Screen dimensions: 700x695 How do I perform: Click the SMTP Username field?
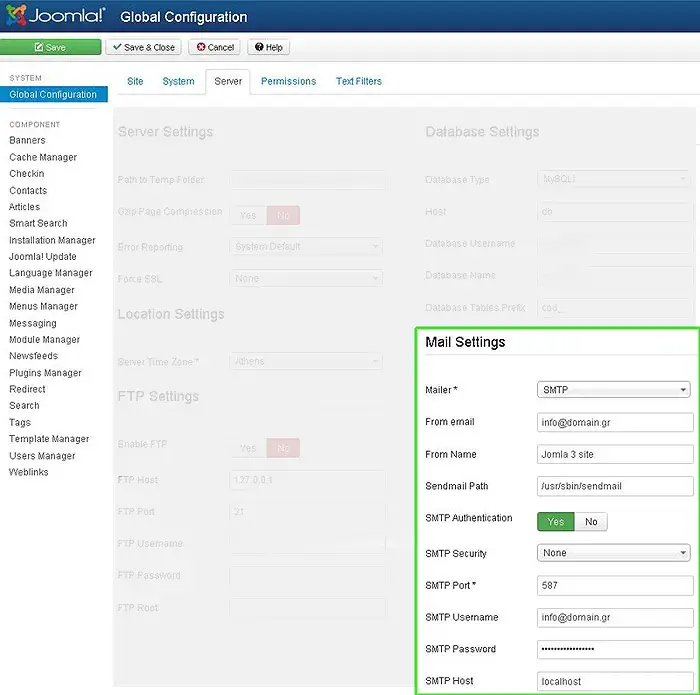click(615, 617)
